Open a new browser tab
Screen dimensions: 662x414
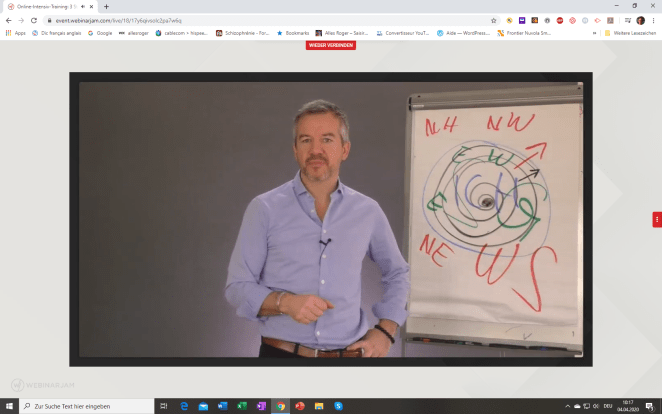pos(106,6)
